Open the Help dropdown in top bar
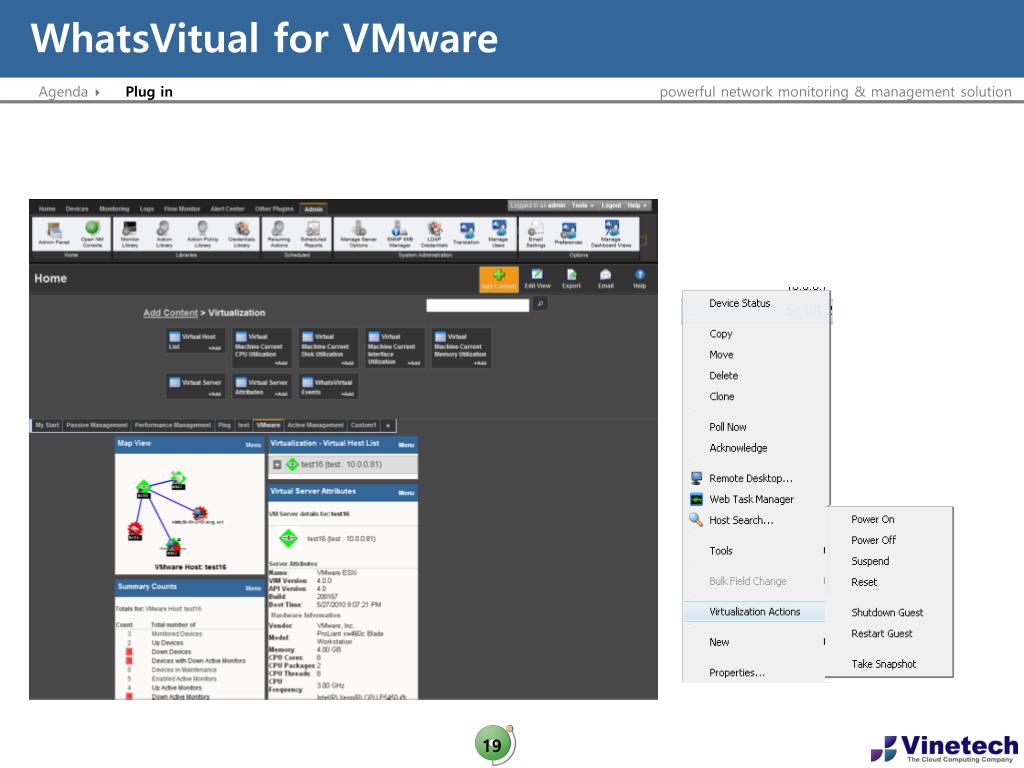 point(637,206)
